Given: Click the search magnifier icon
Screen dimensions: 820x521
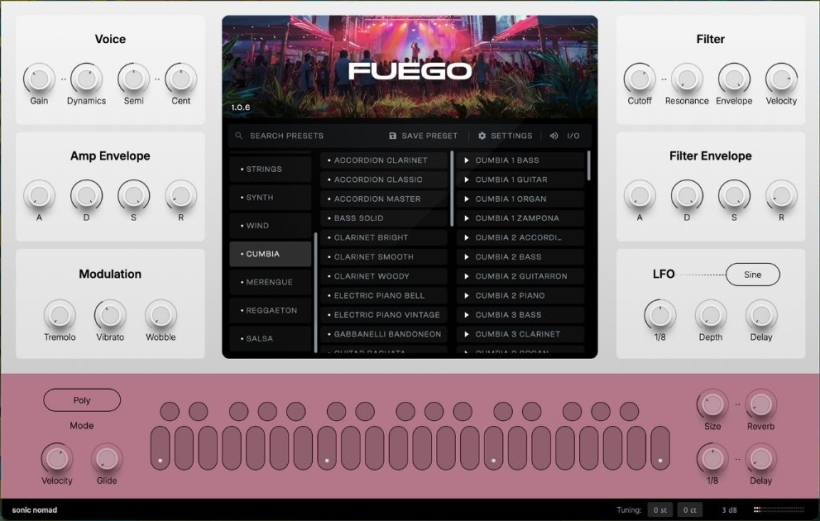Looking at the screenshot, I should point(239,135).
